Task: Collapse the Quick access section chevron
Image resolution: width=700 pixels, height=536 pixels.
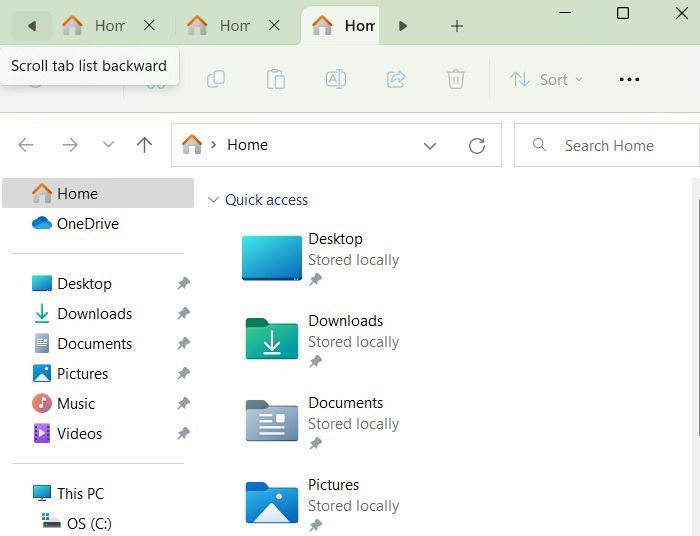Action: tap(213, 199)
